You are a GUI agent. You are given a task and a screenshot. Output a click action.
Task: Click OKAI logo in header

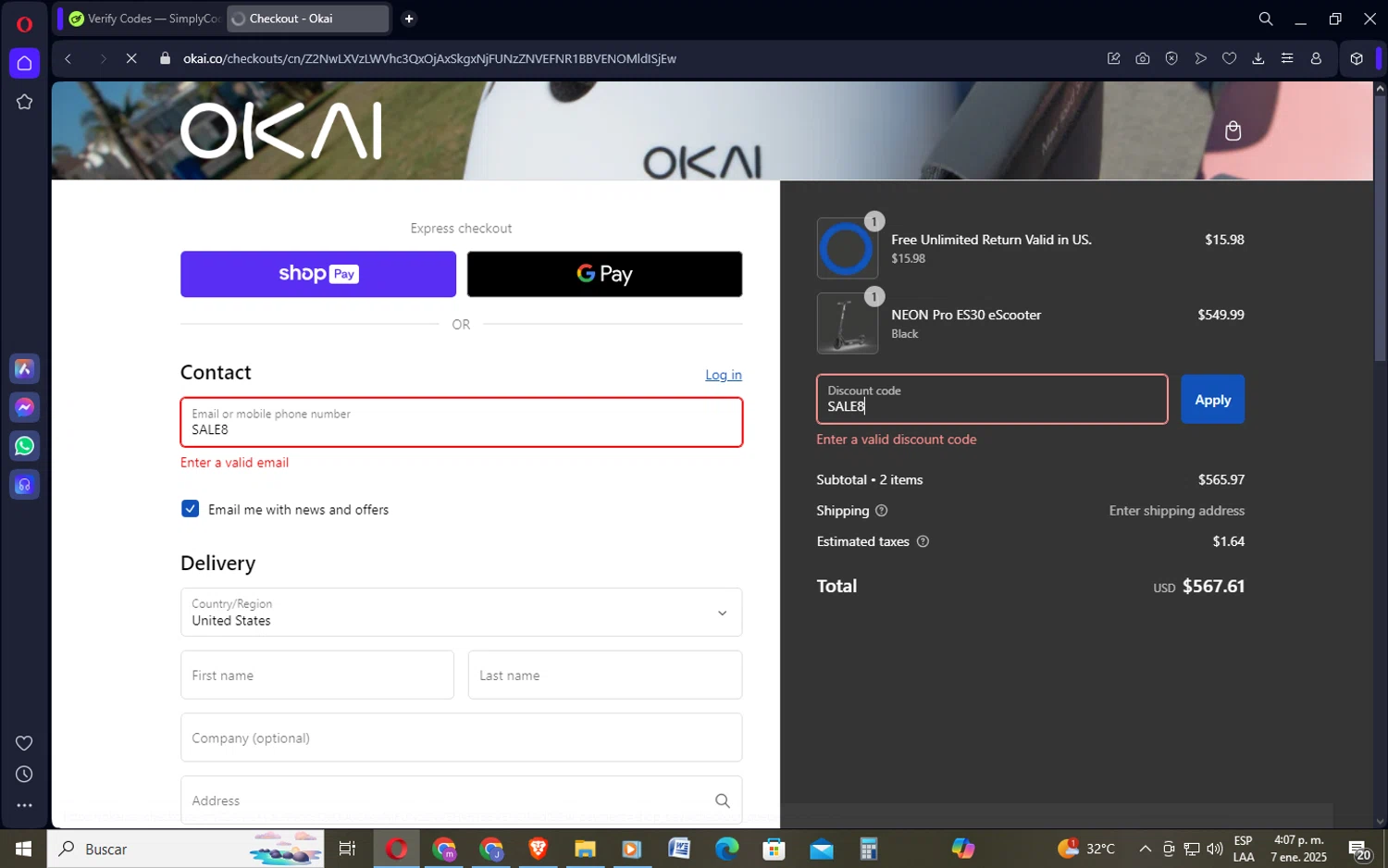pos(280,130)
